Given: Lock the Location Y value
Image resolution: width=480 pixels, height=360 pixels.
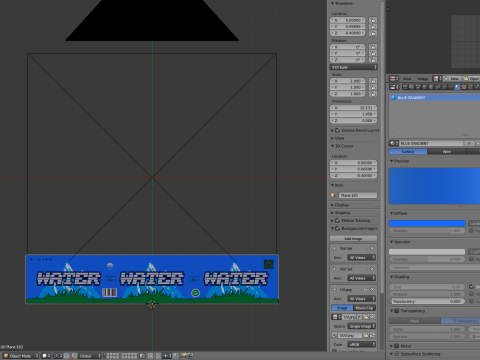Looking at the screenshot, I should 373,27.
